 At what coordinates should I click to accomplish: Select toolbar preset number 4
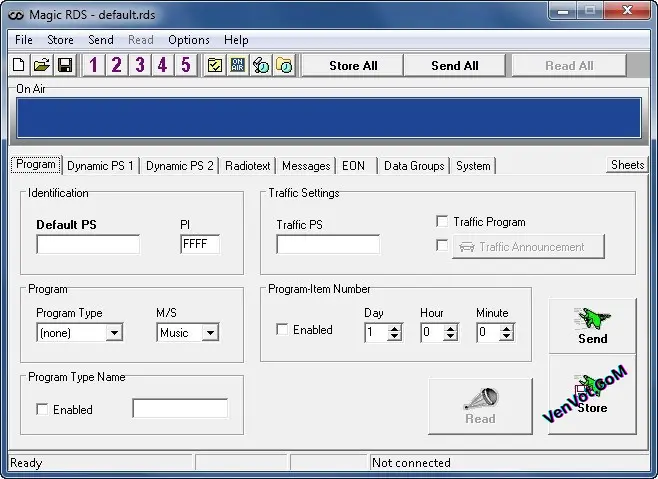pos(163,65)
